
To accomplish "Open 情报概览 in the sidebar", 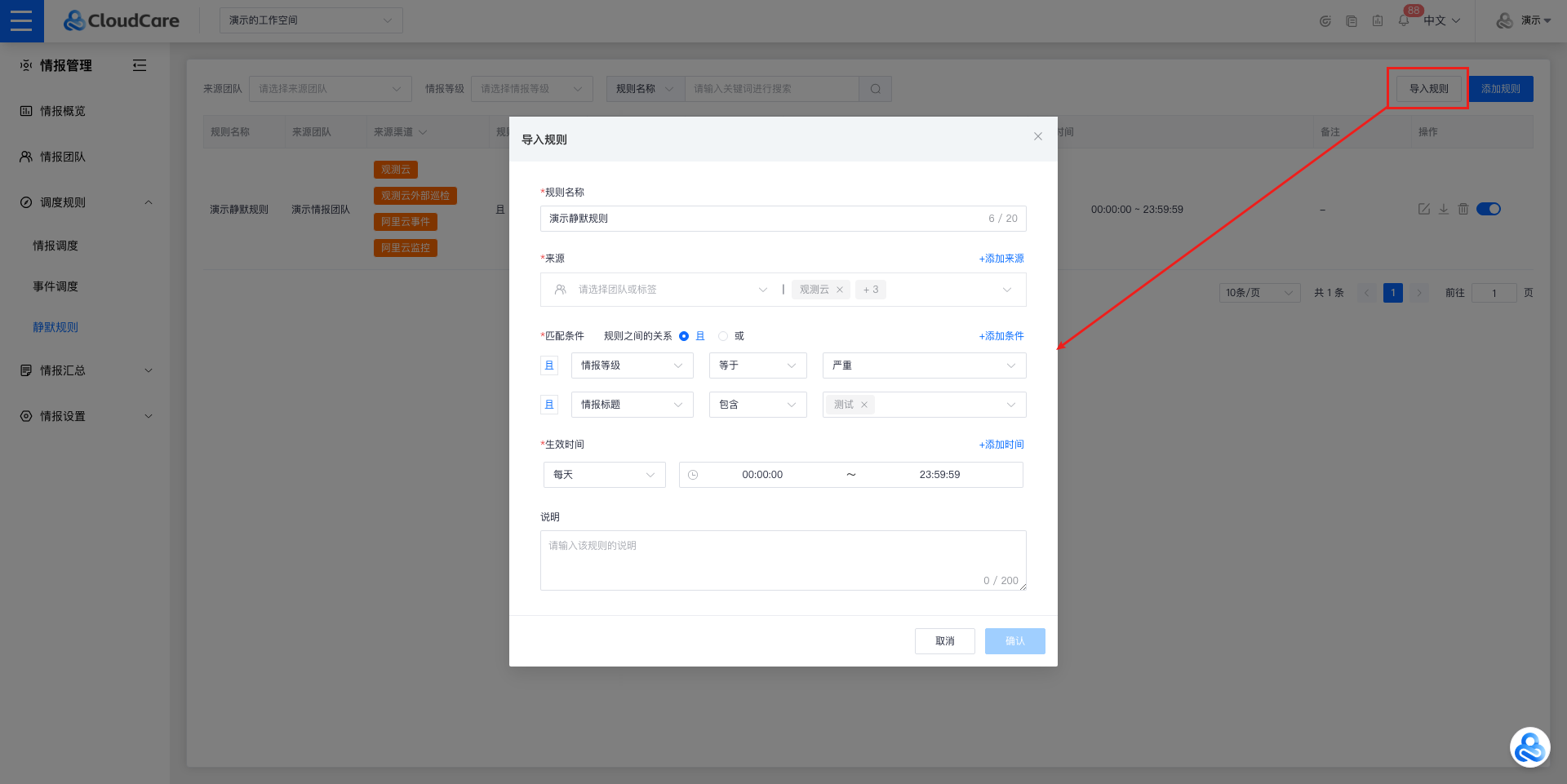I will pos(63,111).
